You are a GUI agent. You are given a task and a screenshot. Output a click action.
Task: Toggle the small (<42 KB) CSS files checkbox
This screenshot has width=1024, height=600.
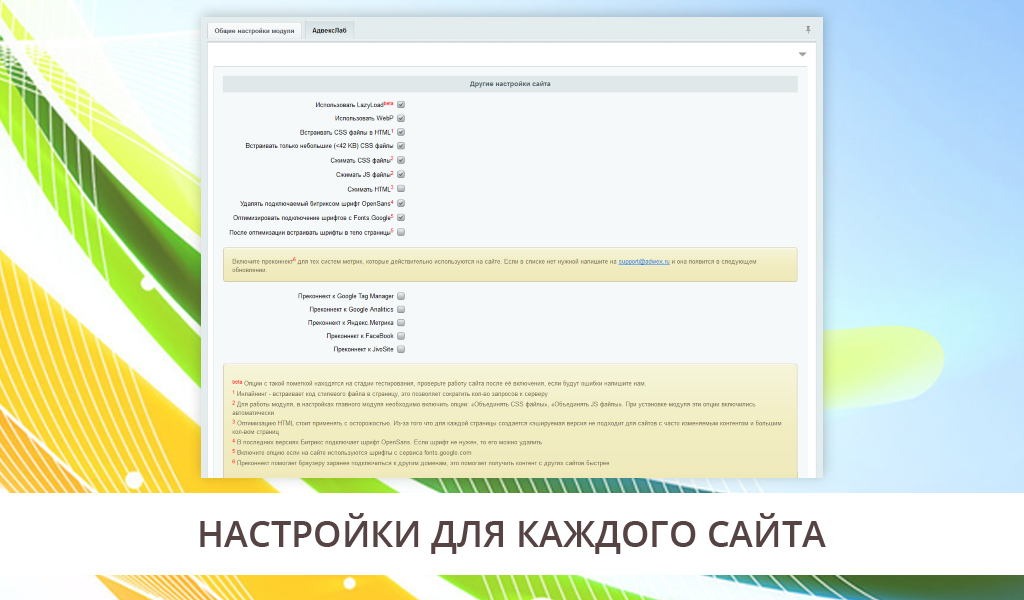coord(401,146)
